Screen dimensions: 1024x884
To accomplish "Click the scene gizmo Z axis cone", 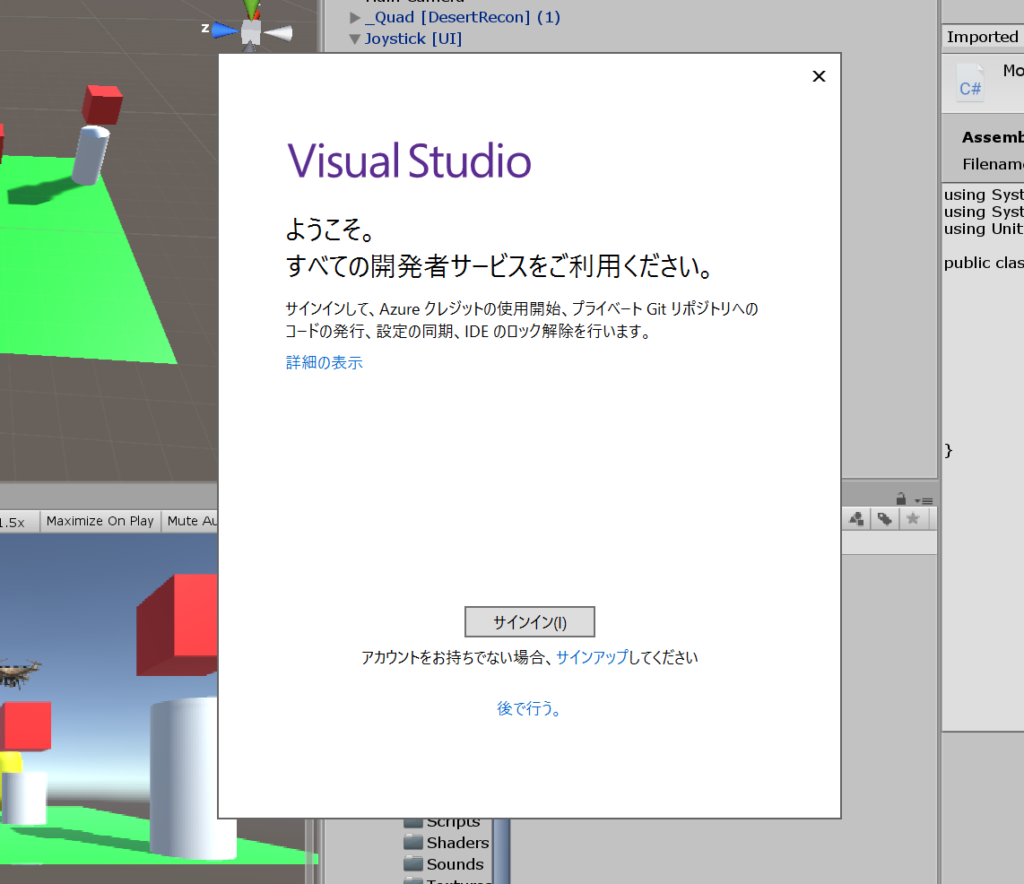I will 223,30.
